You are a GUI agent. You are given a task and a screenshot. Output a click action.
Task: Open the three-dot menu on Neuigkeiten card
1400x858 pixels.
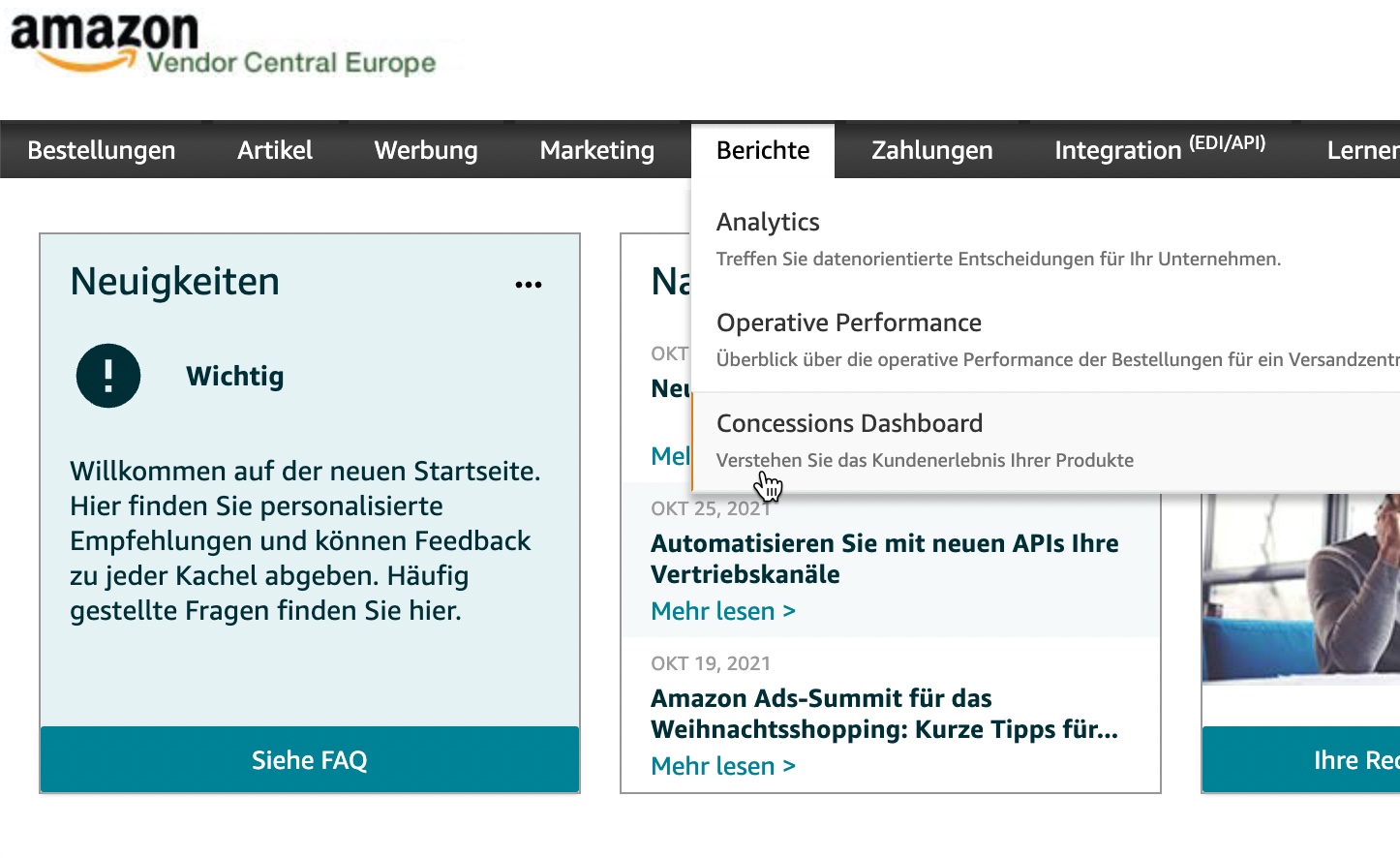[529, 285]
